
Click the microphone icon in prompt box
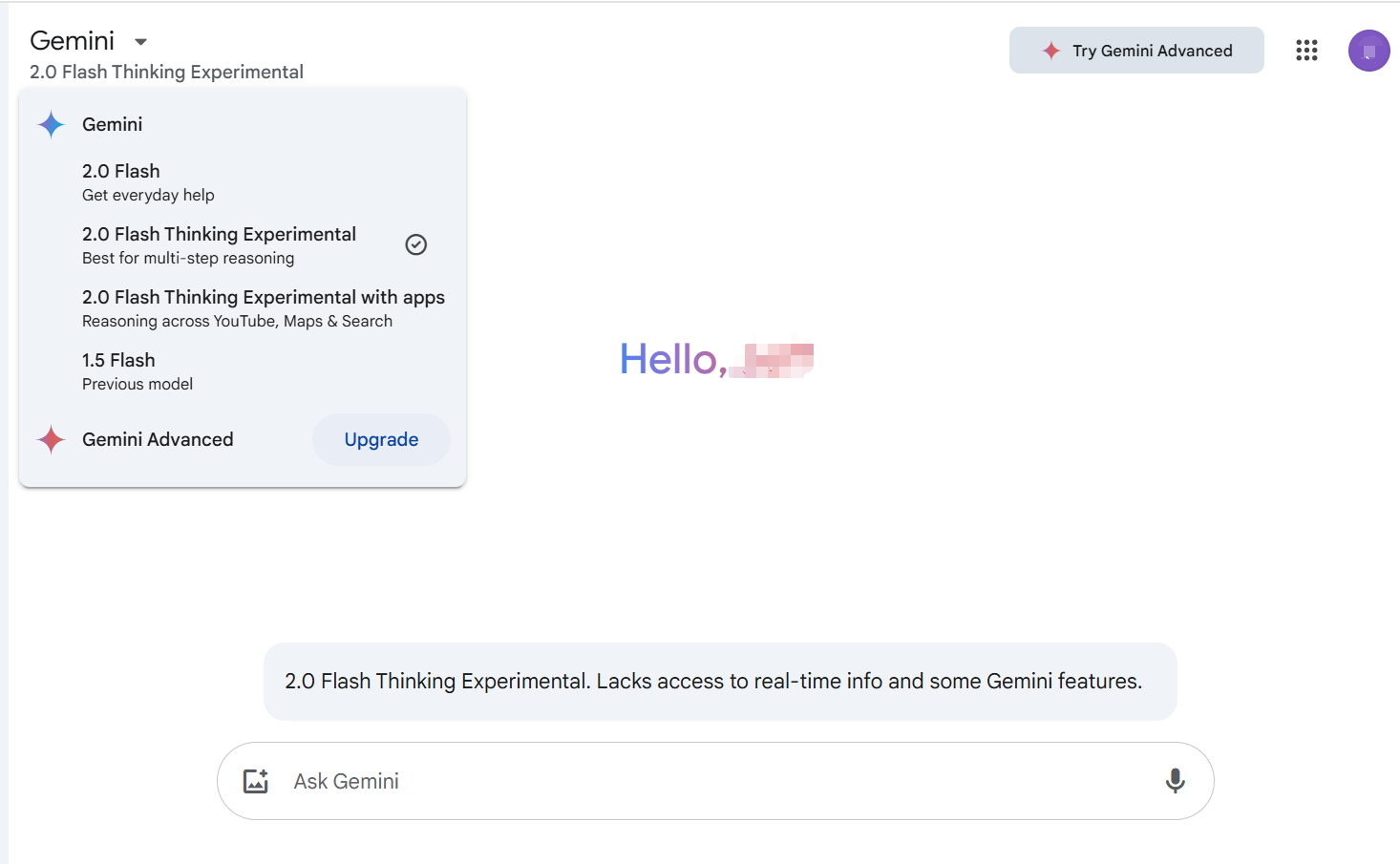point(1176,781)
